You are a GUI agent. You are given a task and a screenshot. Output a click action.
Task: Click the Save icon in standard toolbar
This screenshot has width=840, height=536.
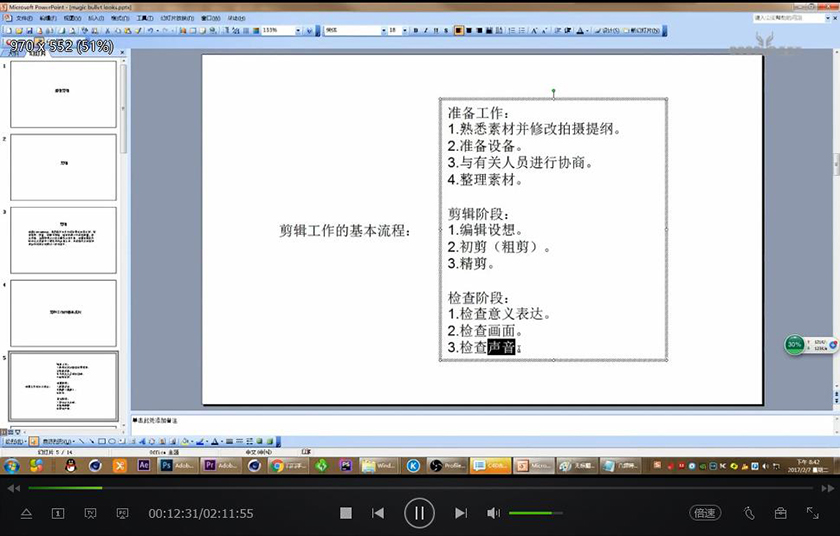pyautogui.click(x=29, y=31)
